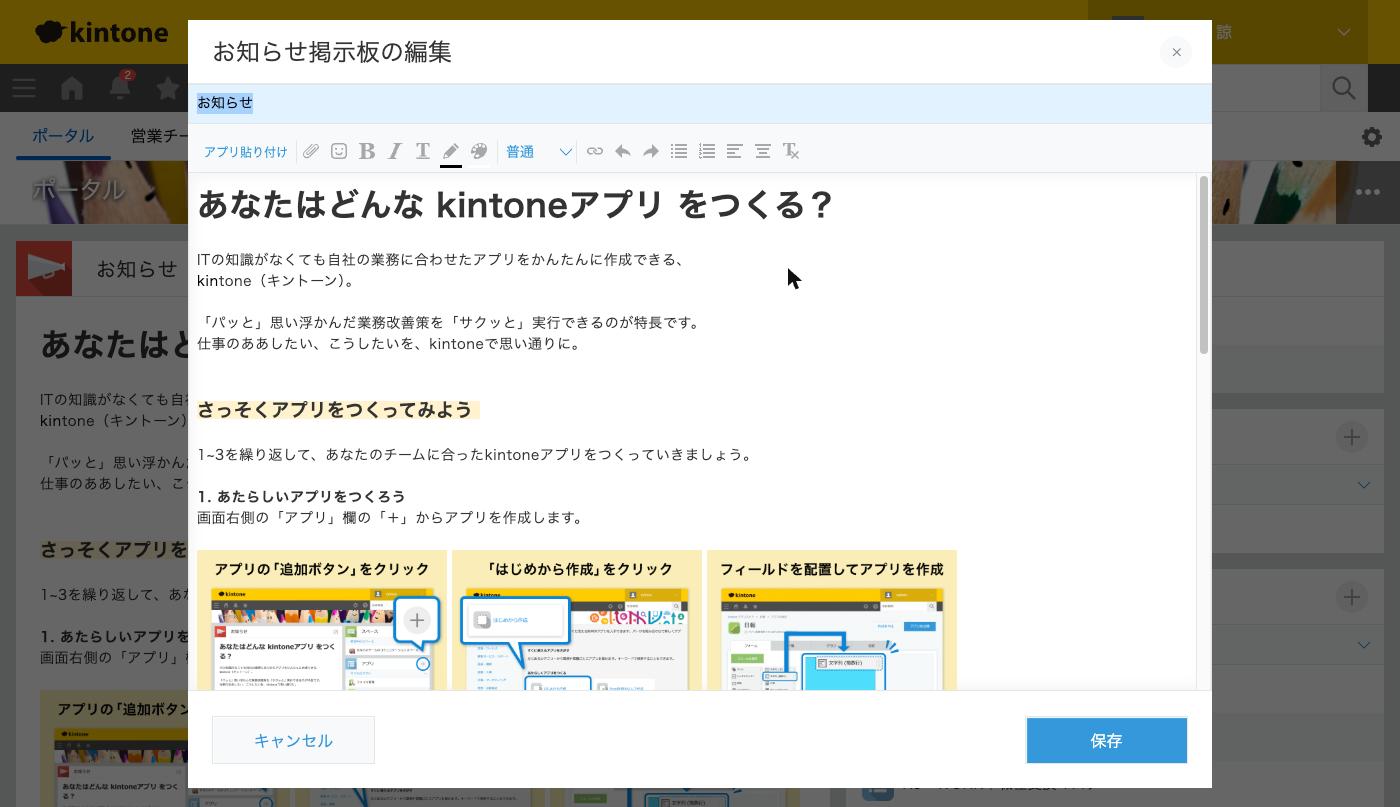Switch to the ポータル tab in background
Screen dimensions: 1400x807
point(63,136)
